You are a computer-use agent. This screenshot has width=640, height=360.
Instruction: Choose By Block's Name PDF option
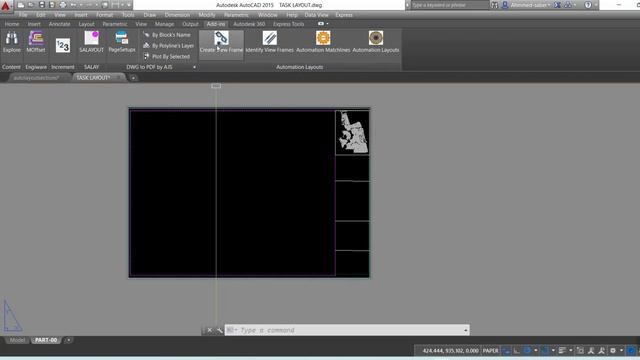(x=167, y=35)
